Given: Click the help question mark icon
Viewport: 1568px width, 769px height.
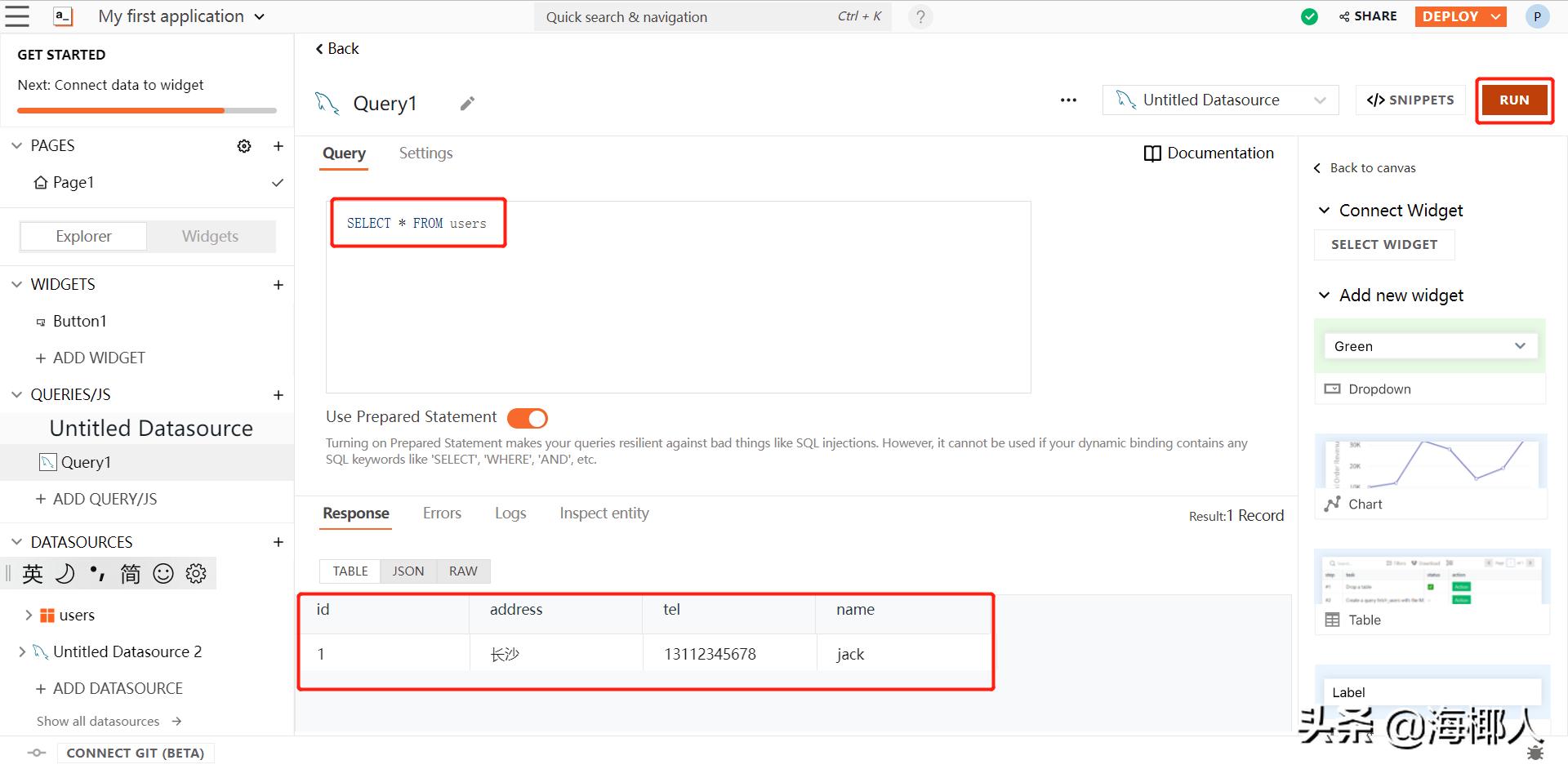Looking at the screenshot, I should [920, 16].
